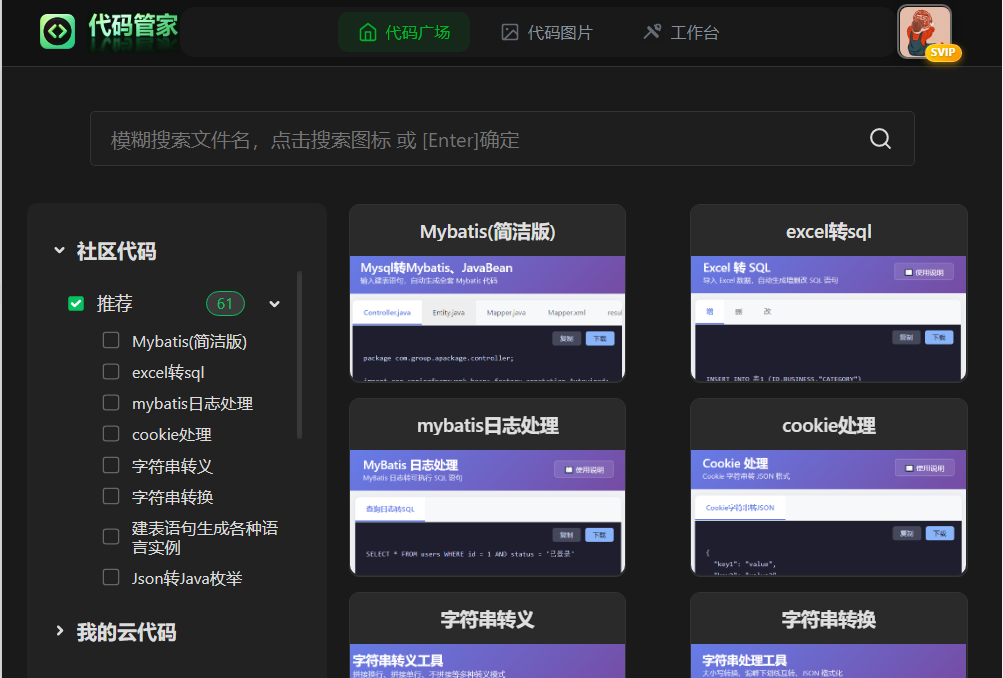Open the 字符串转义 card title

click(487, 619)
